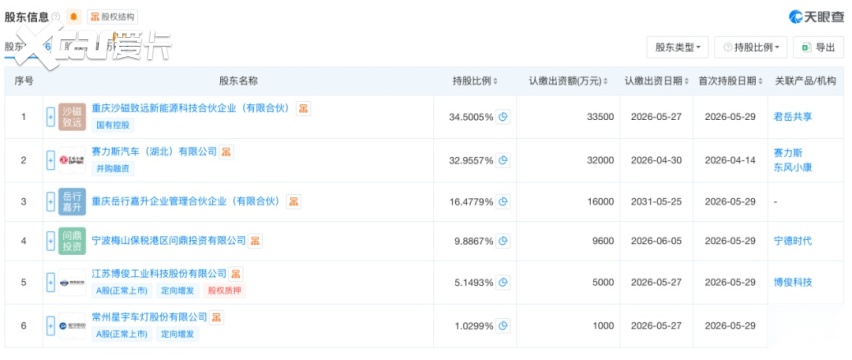Image resolution: width=852 pixels, height=360 pixels.
Task: Click equity structure icon beside 重庆沙磁致远
Action: [303, 108]
